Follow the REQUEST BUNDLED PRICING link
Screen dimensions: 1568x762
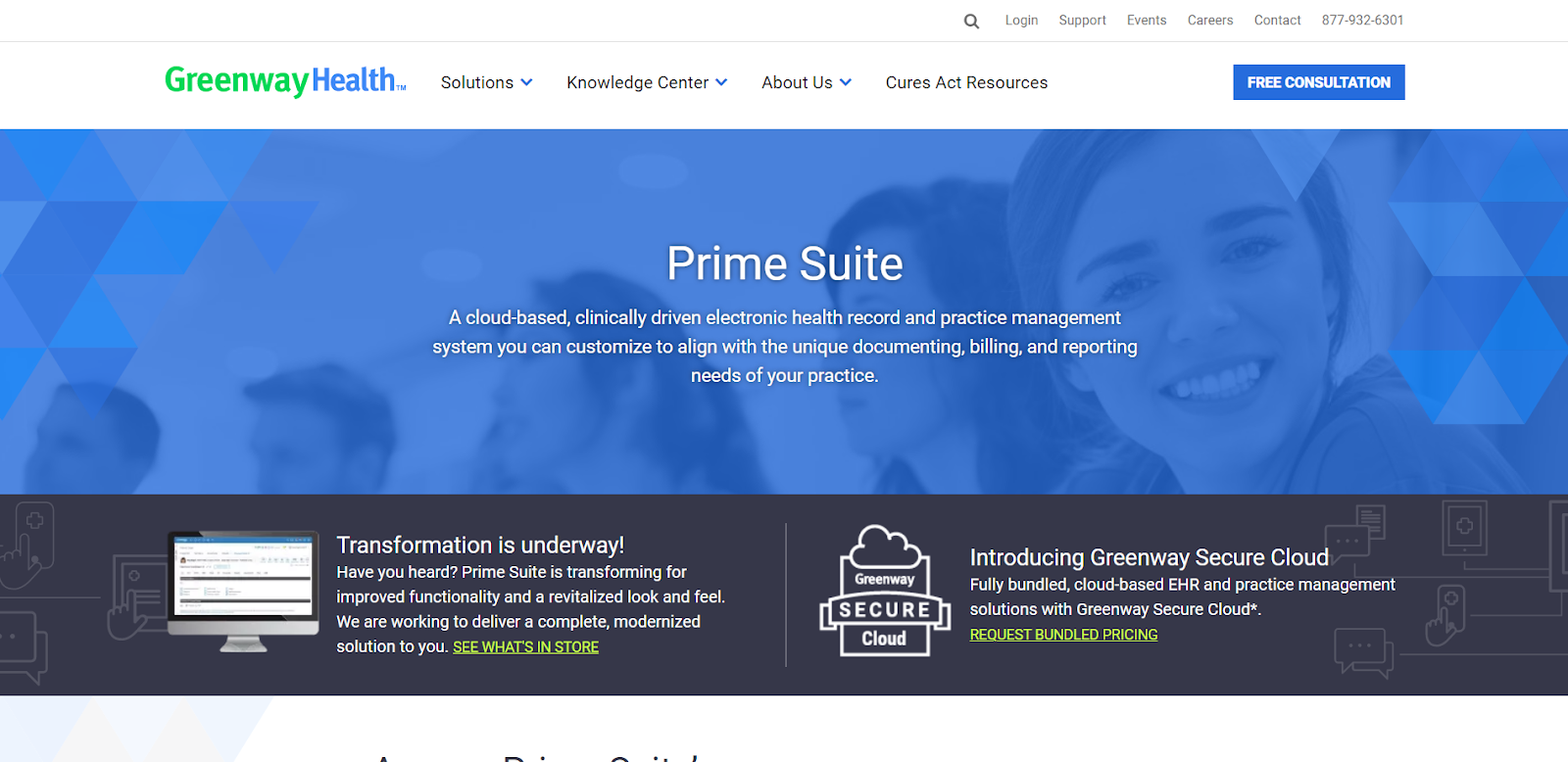(x=1063, y=635)
